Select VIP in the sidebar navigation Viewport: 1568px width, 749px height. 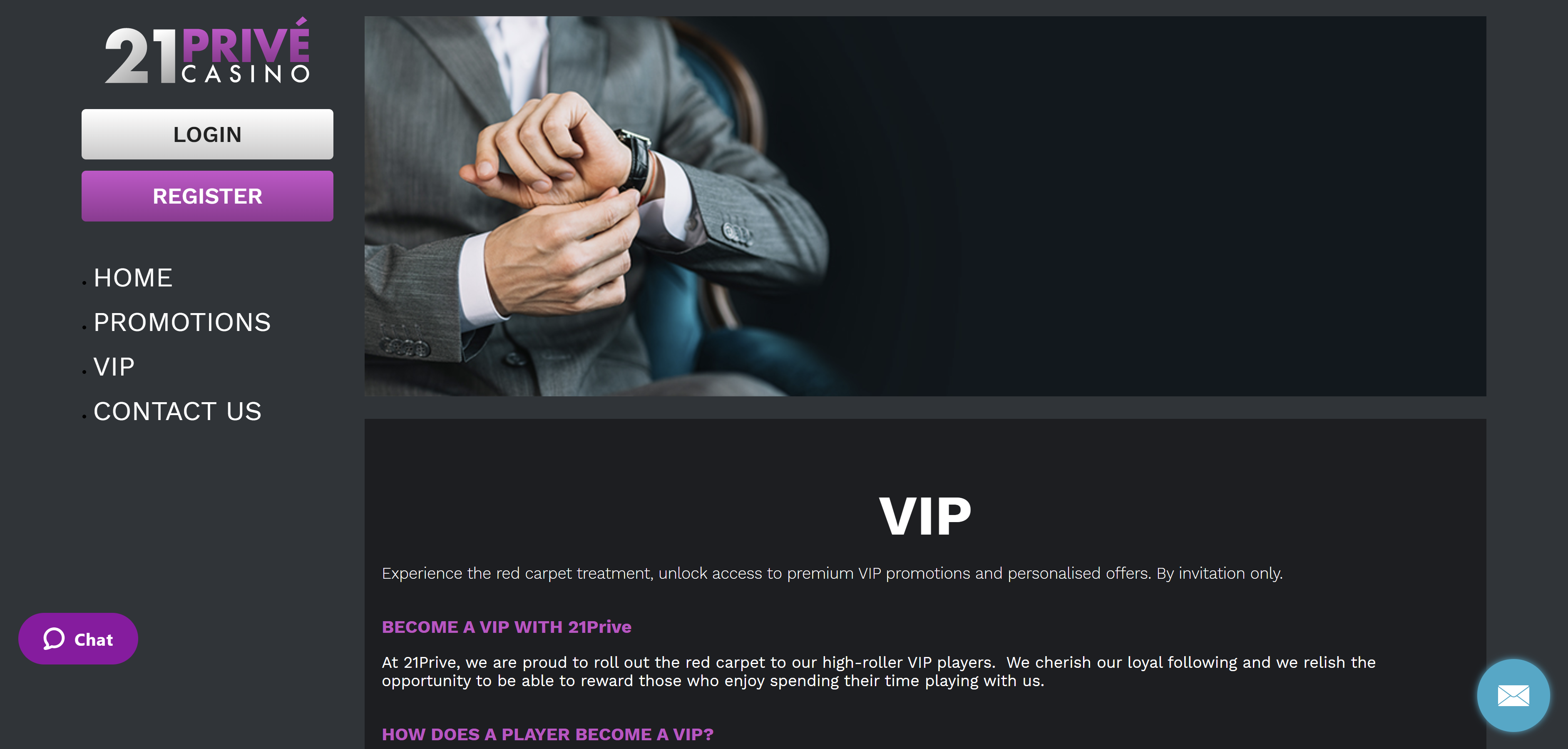[114, 366]
